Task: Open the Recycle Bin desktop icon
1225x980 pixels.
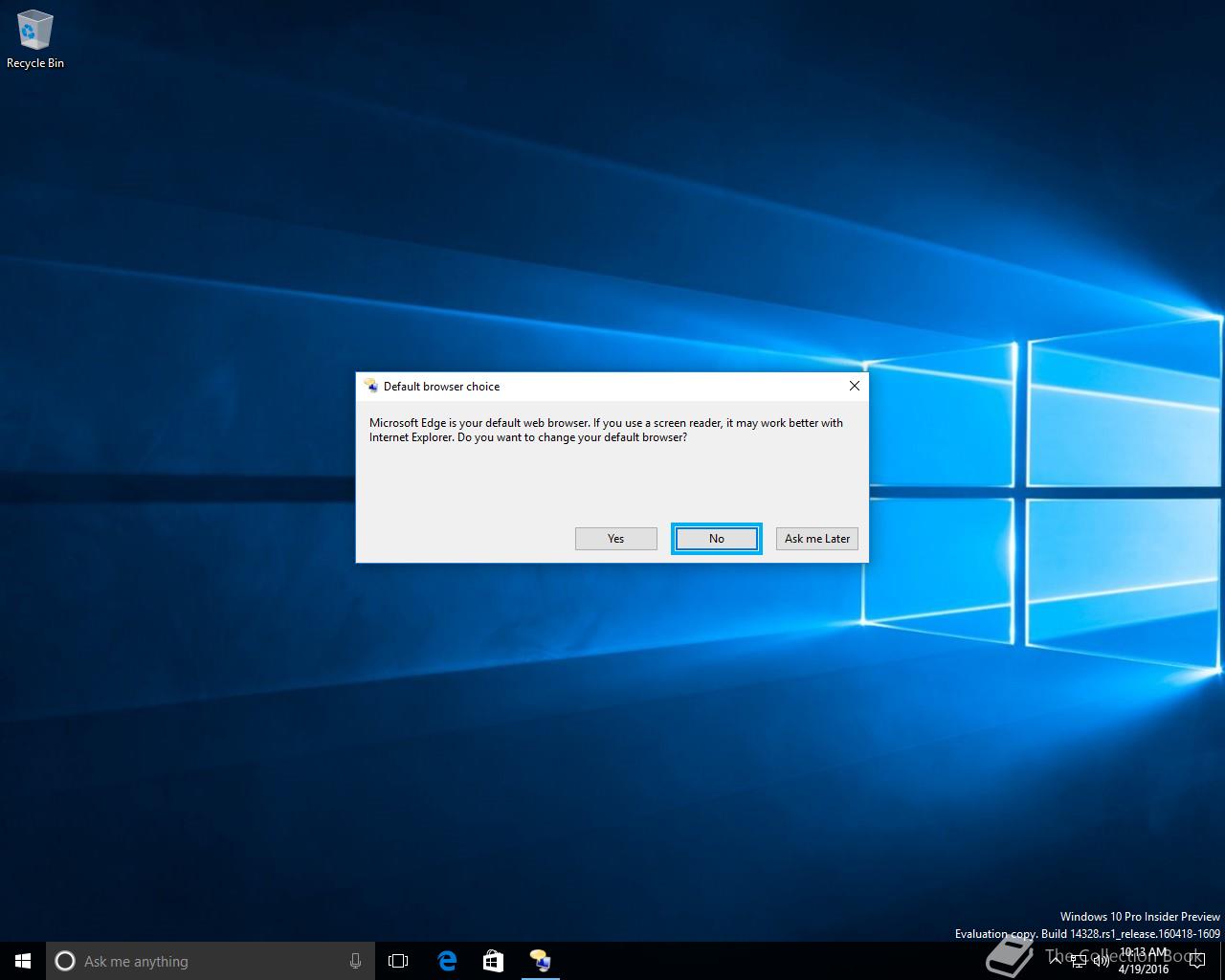Action: coord(35,40)
